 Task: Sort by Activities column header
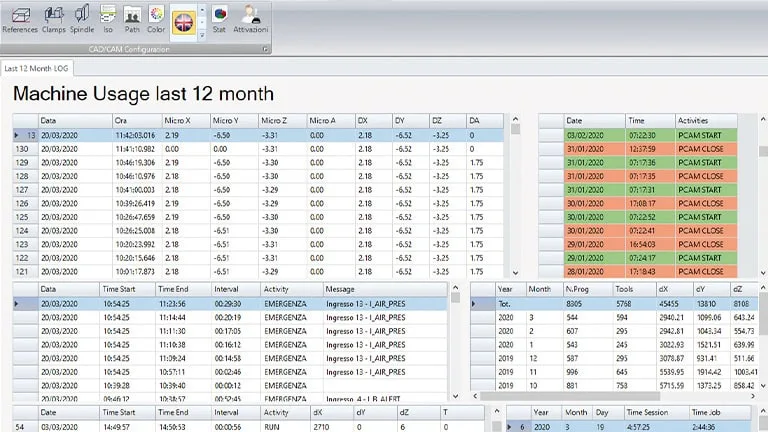pos(706,120)
